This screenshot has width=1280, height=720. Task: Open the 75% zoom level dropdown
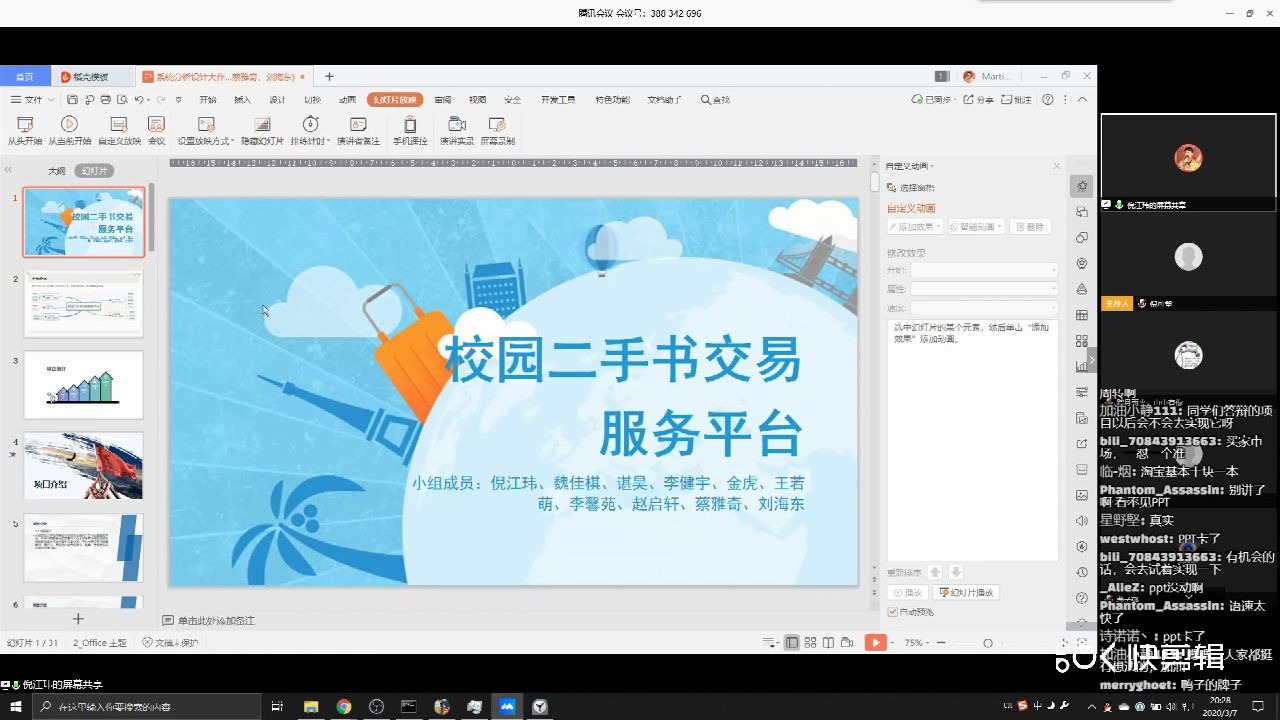coord(916,643)
